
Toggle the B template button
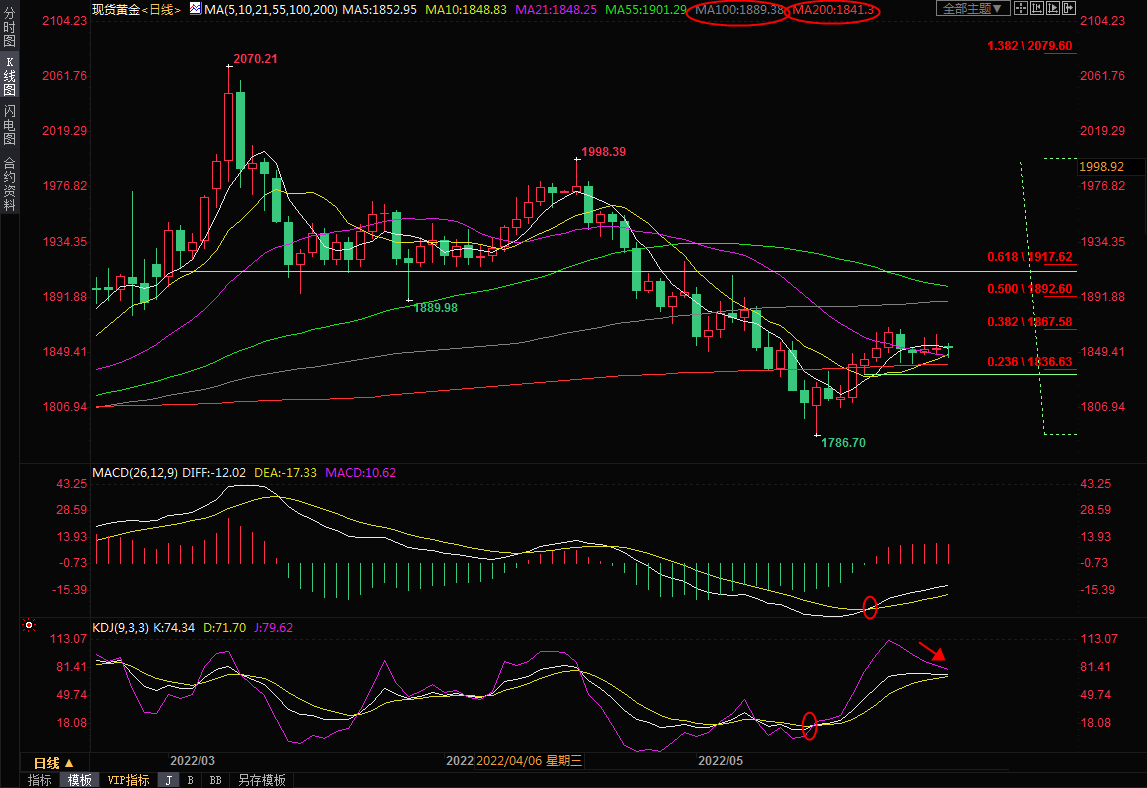[x=190, y=780]
